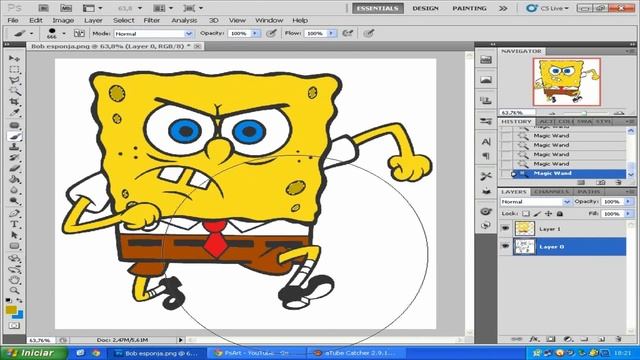640x360 pixels.
Task: Select the Zoom tool in toolbox
Action: click(x=14, y=291)
